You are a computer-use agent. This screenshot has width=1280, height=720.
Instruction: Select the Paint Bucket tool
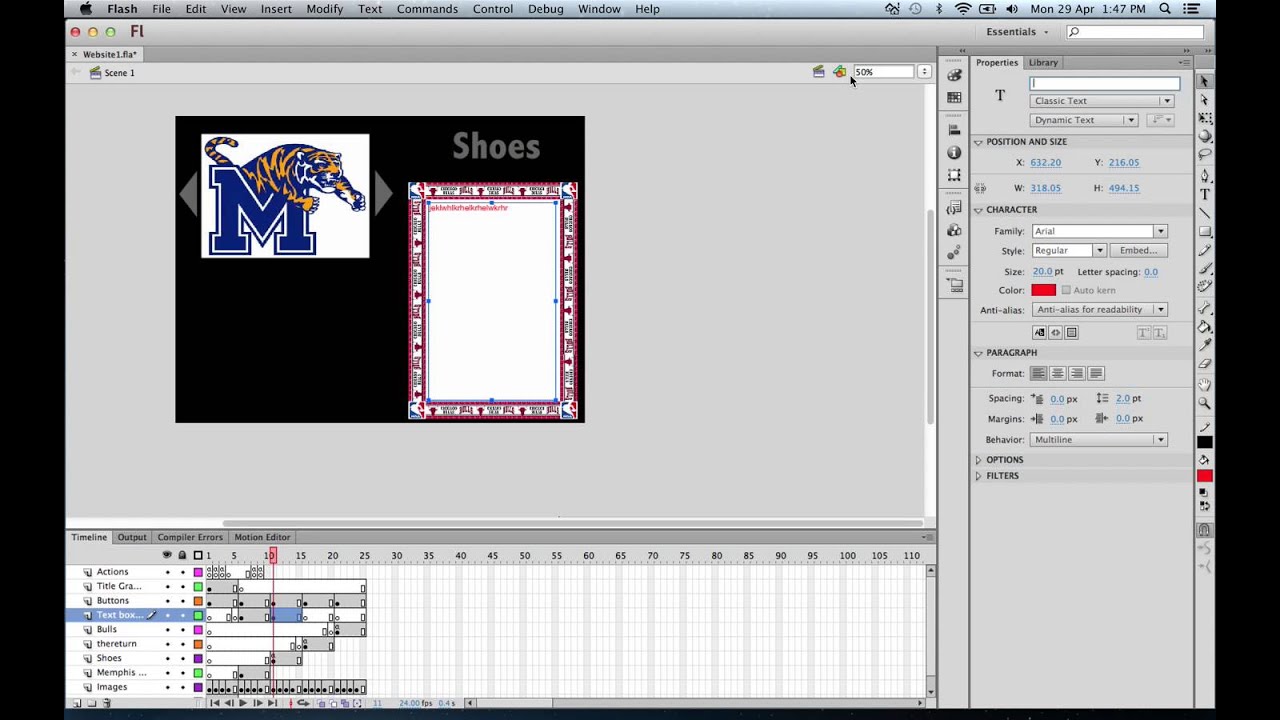[x=1204, y=325]
